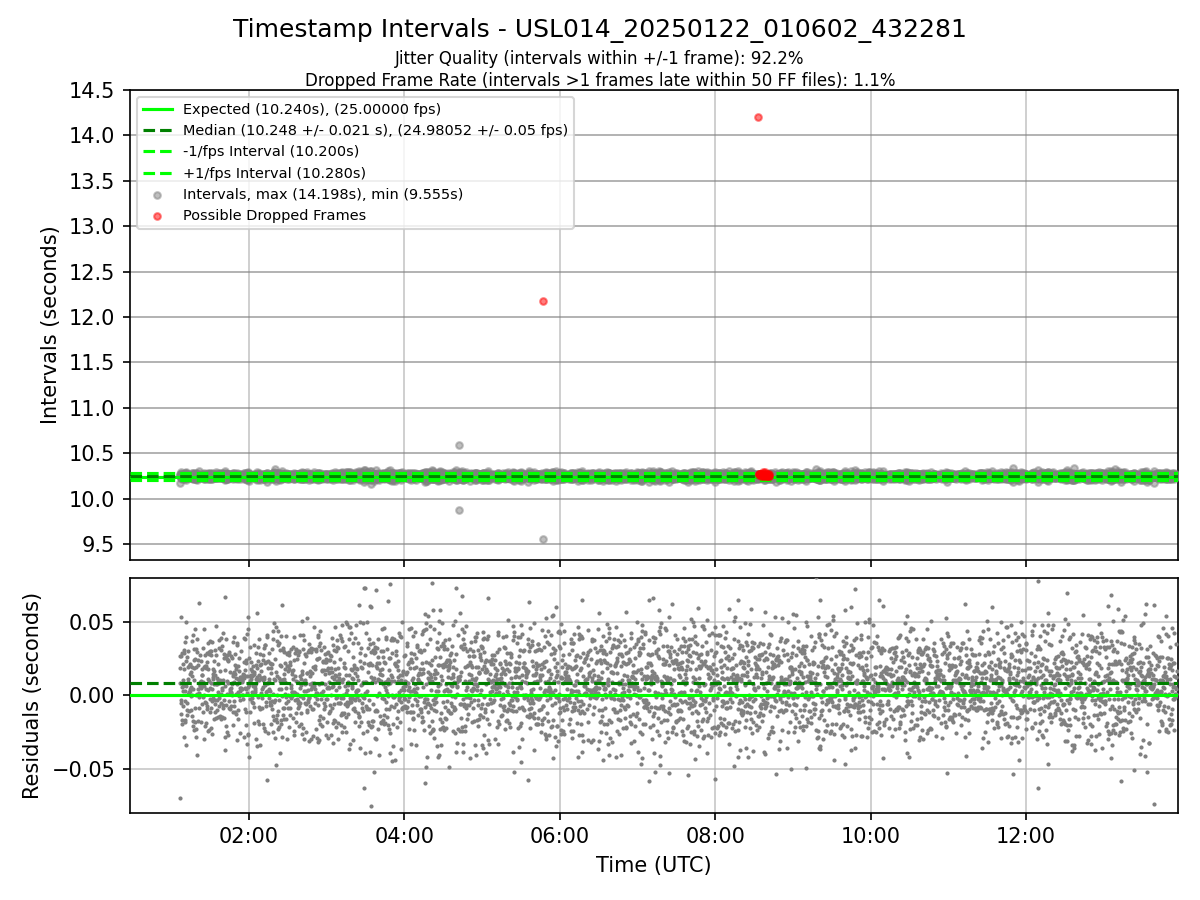Click legend entry Expected (10.240s)
The height and width of the screenshot is (900, 1200).
[312, 109]
